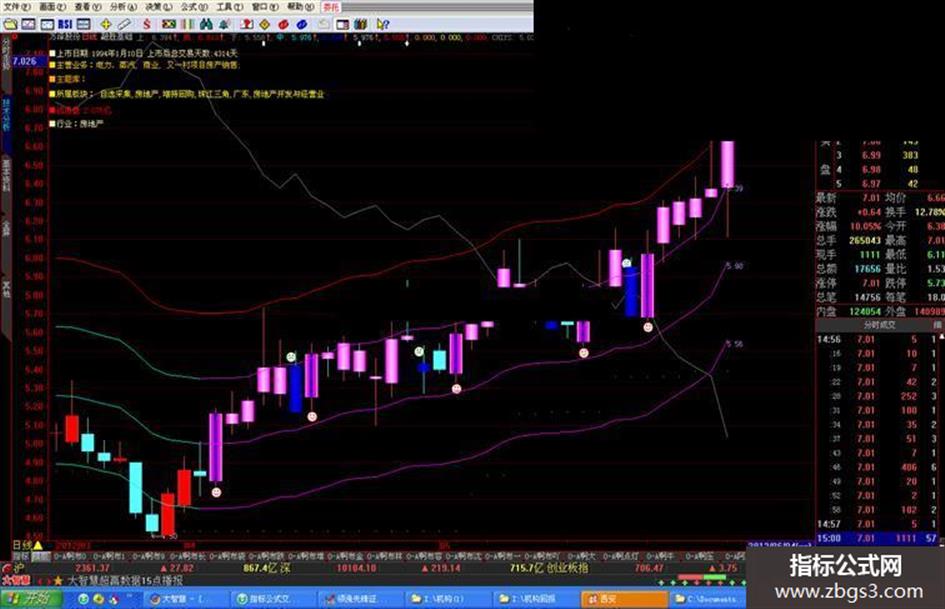Click the red-white icon right of the bell
Image resolution: width=945 pixels, height=609 pixels.
(246, 24)
